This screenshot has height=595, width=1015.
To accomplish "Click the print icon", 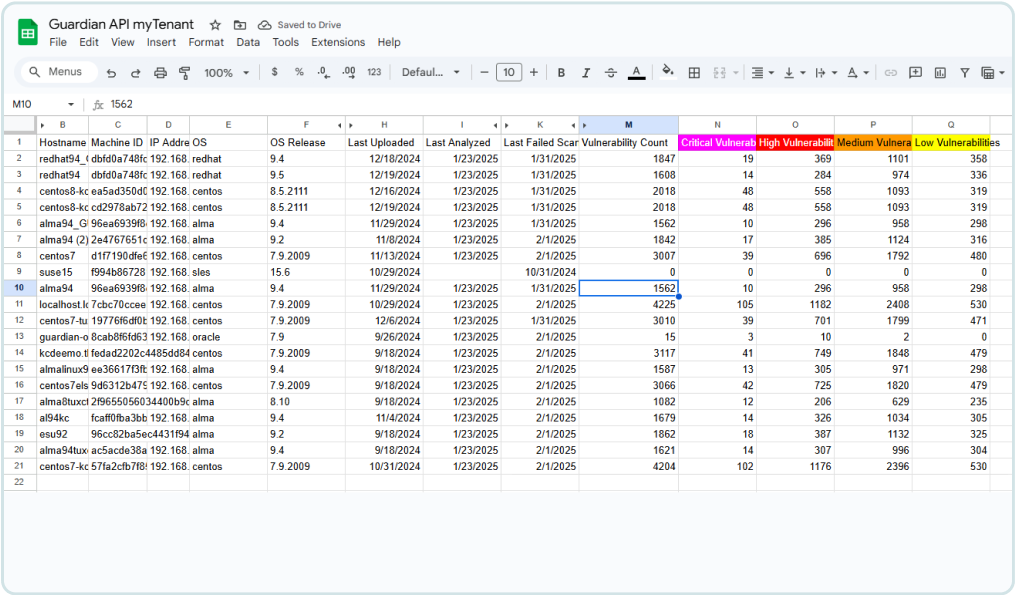I will click(160, 73).
